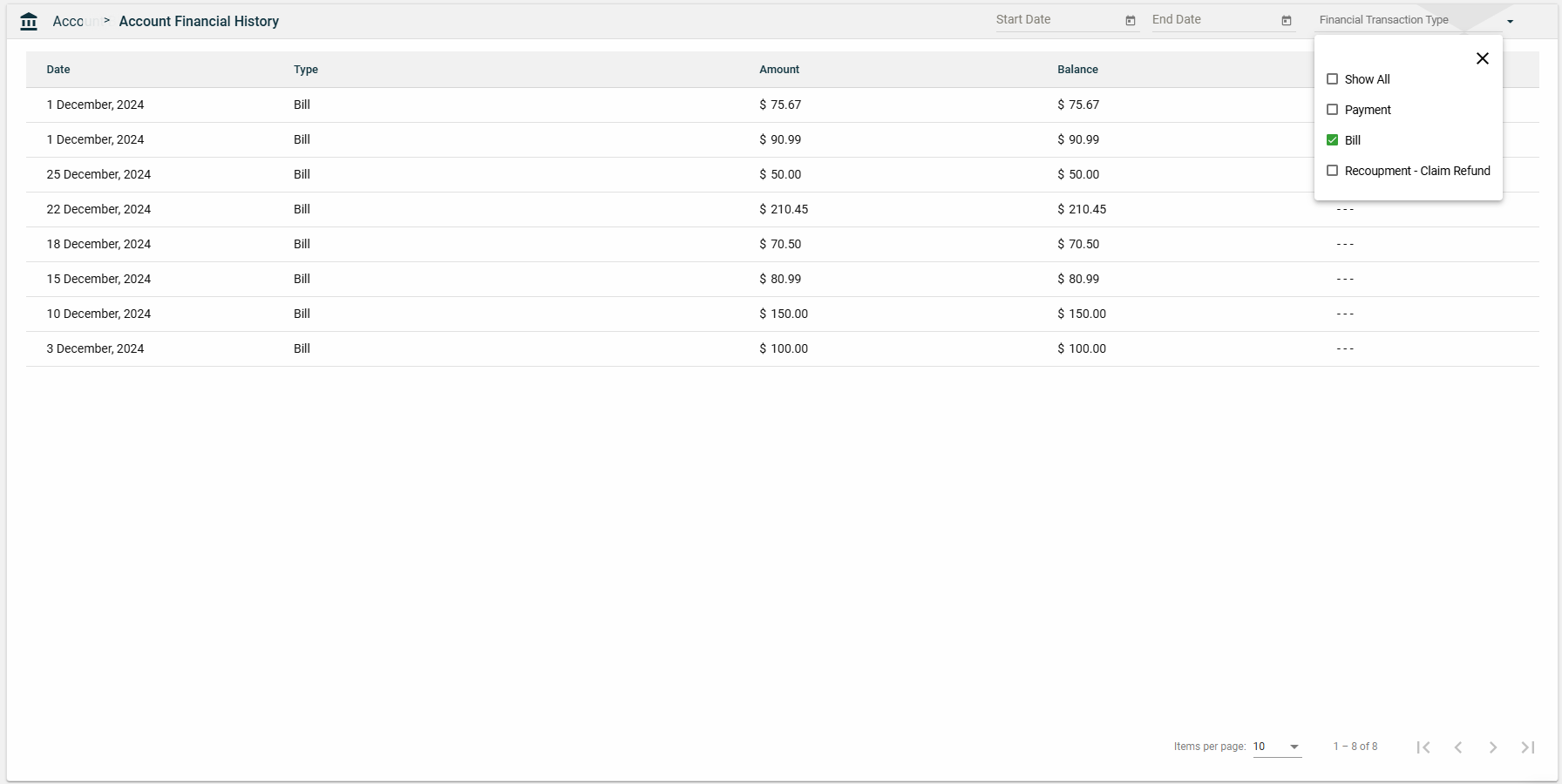This screenshot has height=784, width=1562.
Task: Enable the Payment filter checkbox
Action: tap(1332, 110)
